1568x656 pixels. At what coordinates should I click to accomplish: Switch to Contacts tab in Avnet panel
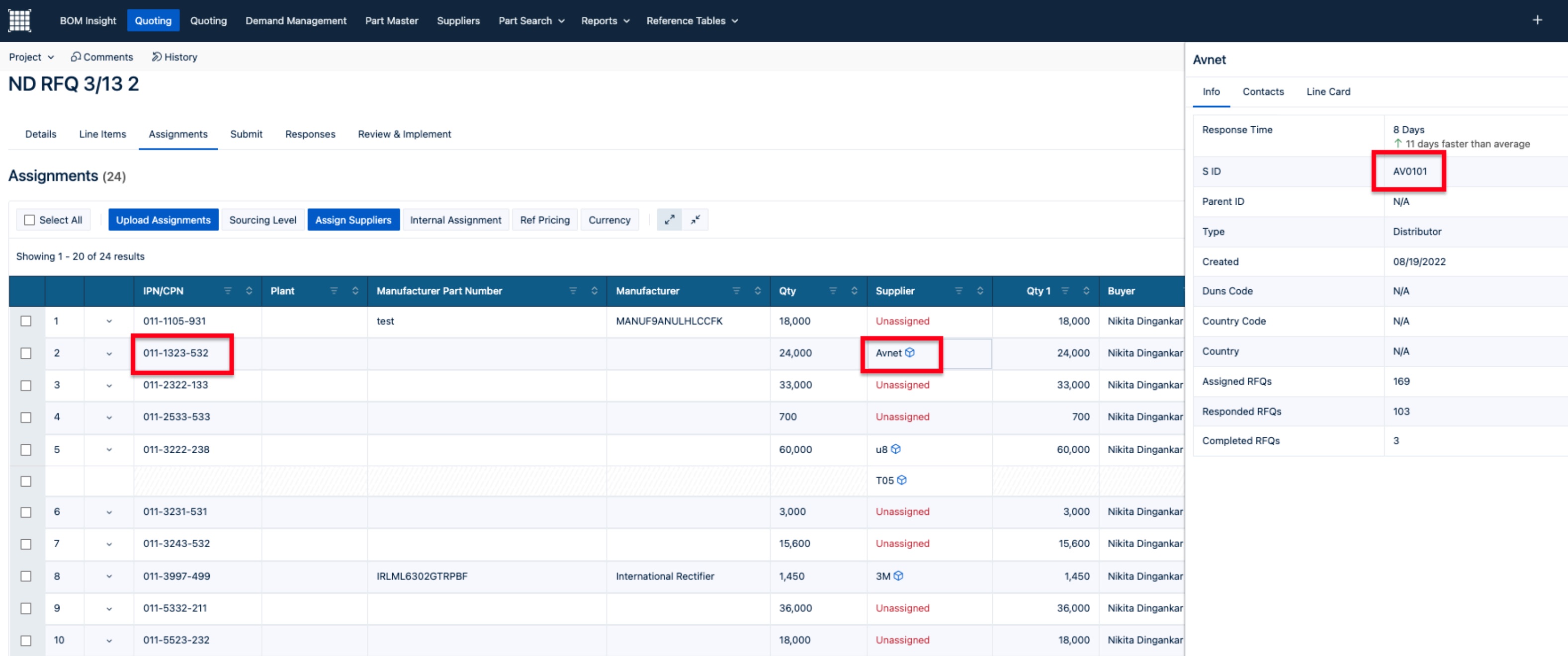coord(1262,91)
